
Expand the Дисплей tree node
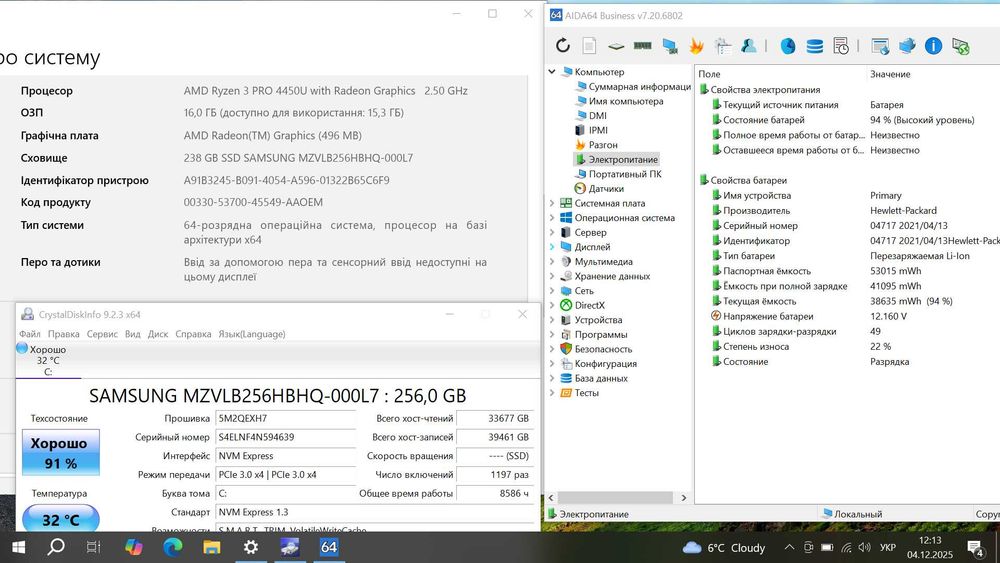coord(552,247)
